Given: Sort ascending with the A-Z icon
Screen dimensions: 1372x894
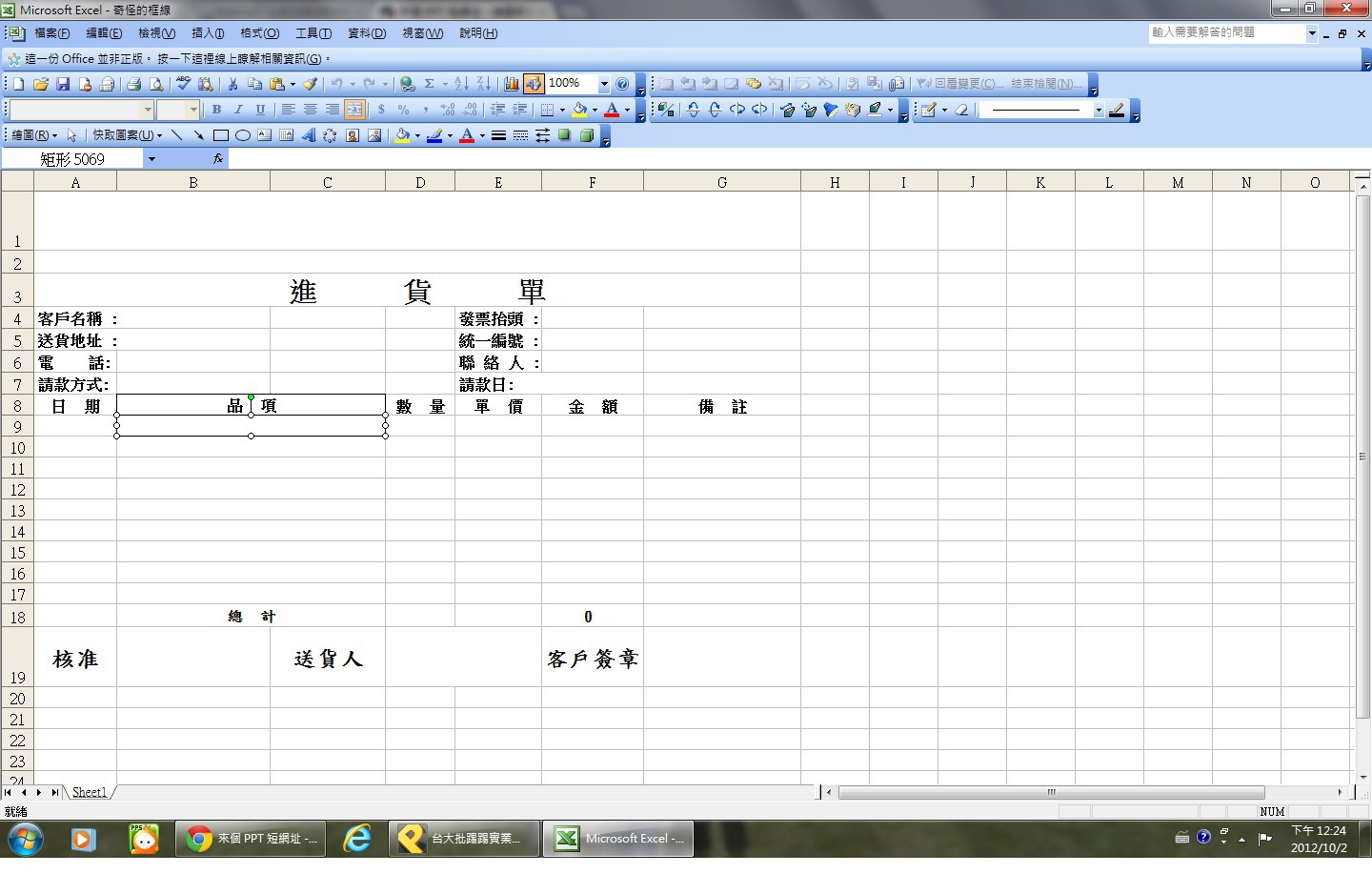Looking at the screenshot, I should [461, 84].
